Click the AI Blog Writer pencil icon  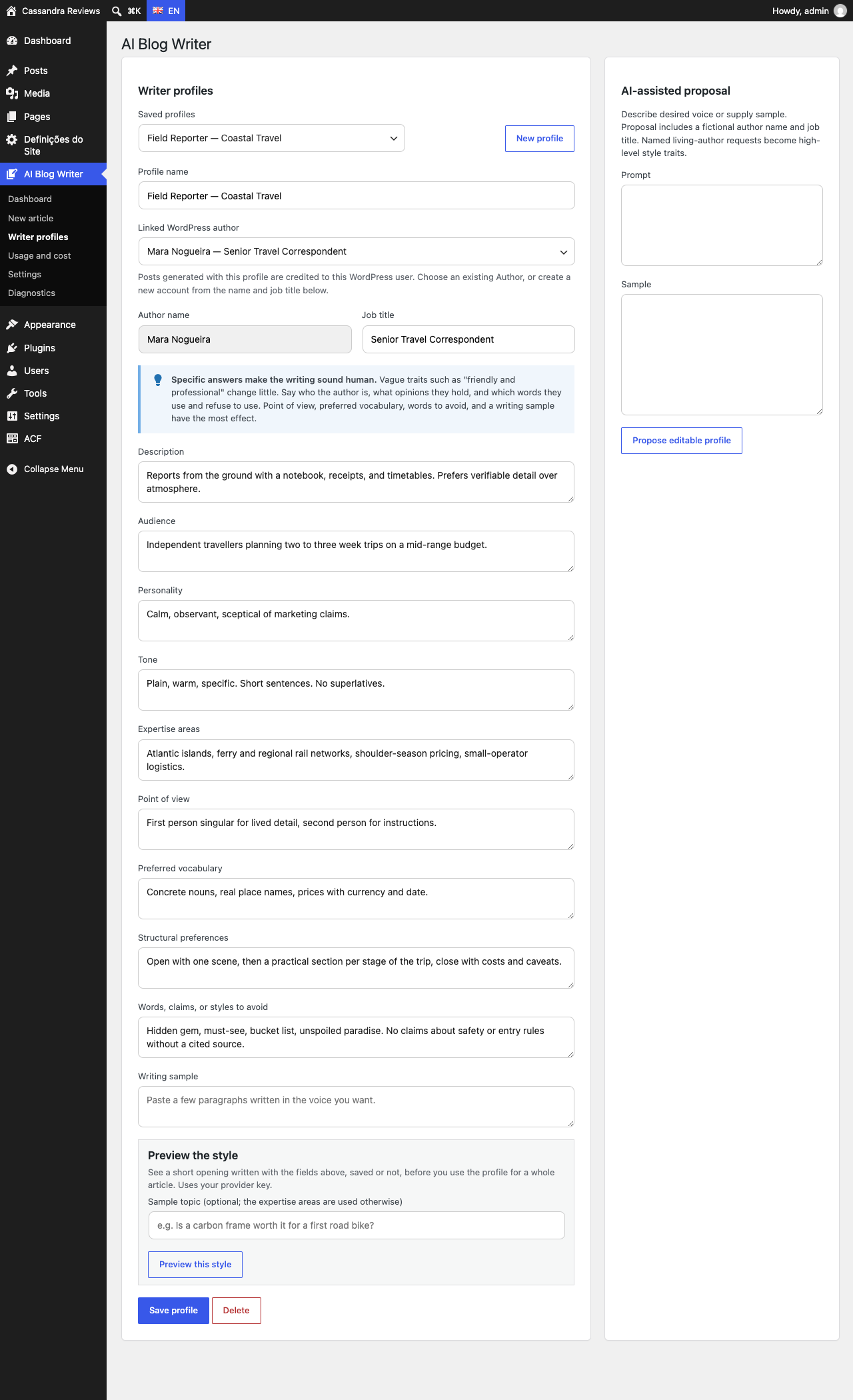pos(12,174)
